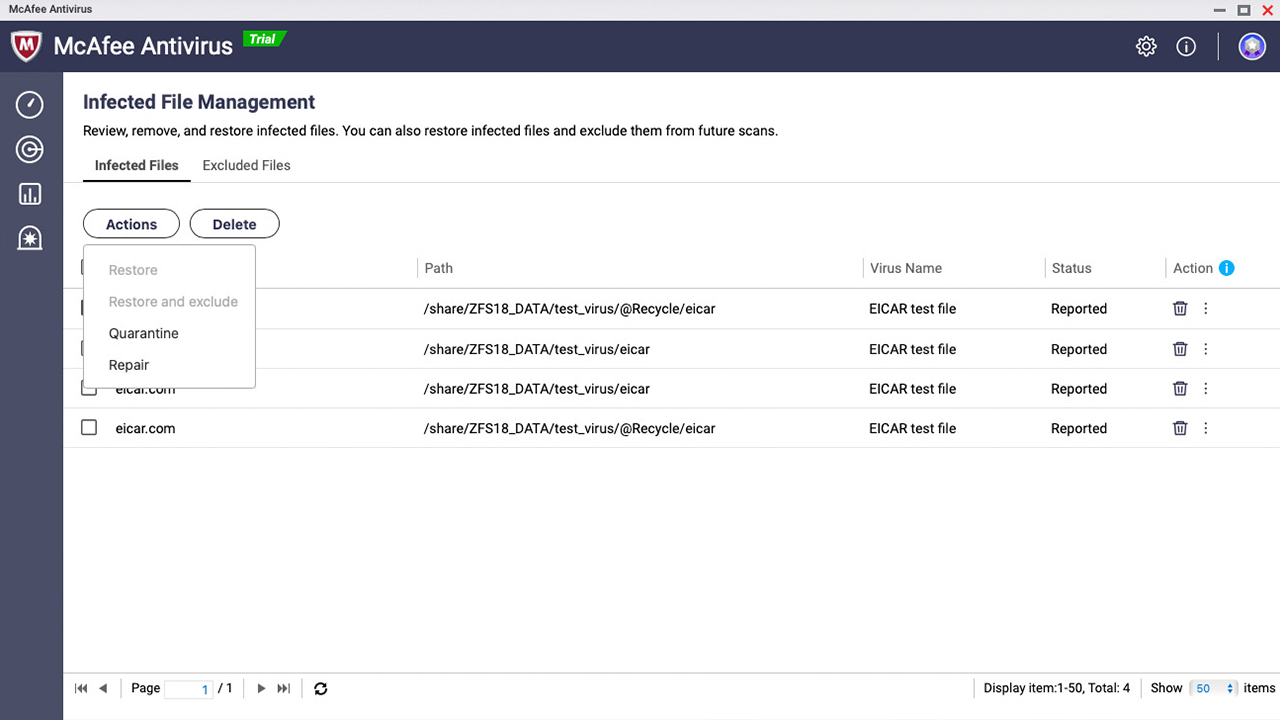Click the refresh icon in pager

click(321, 688)
